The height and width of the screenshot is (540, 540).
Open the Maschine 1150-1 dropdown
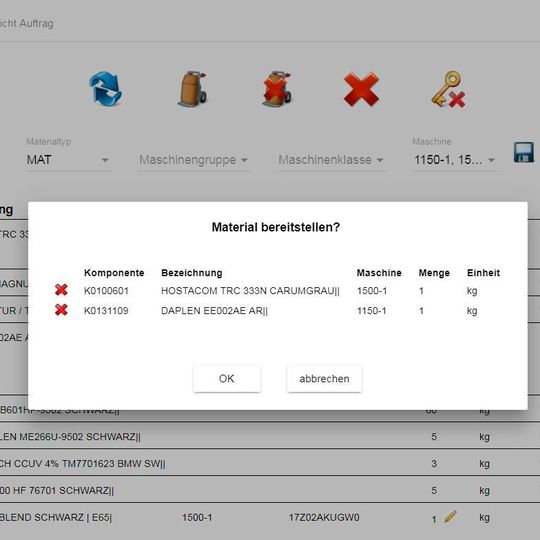click(x=455, y=160)
